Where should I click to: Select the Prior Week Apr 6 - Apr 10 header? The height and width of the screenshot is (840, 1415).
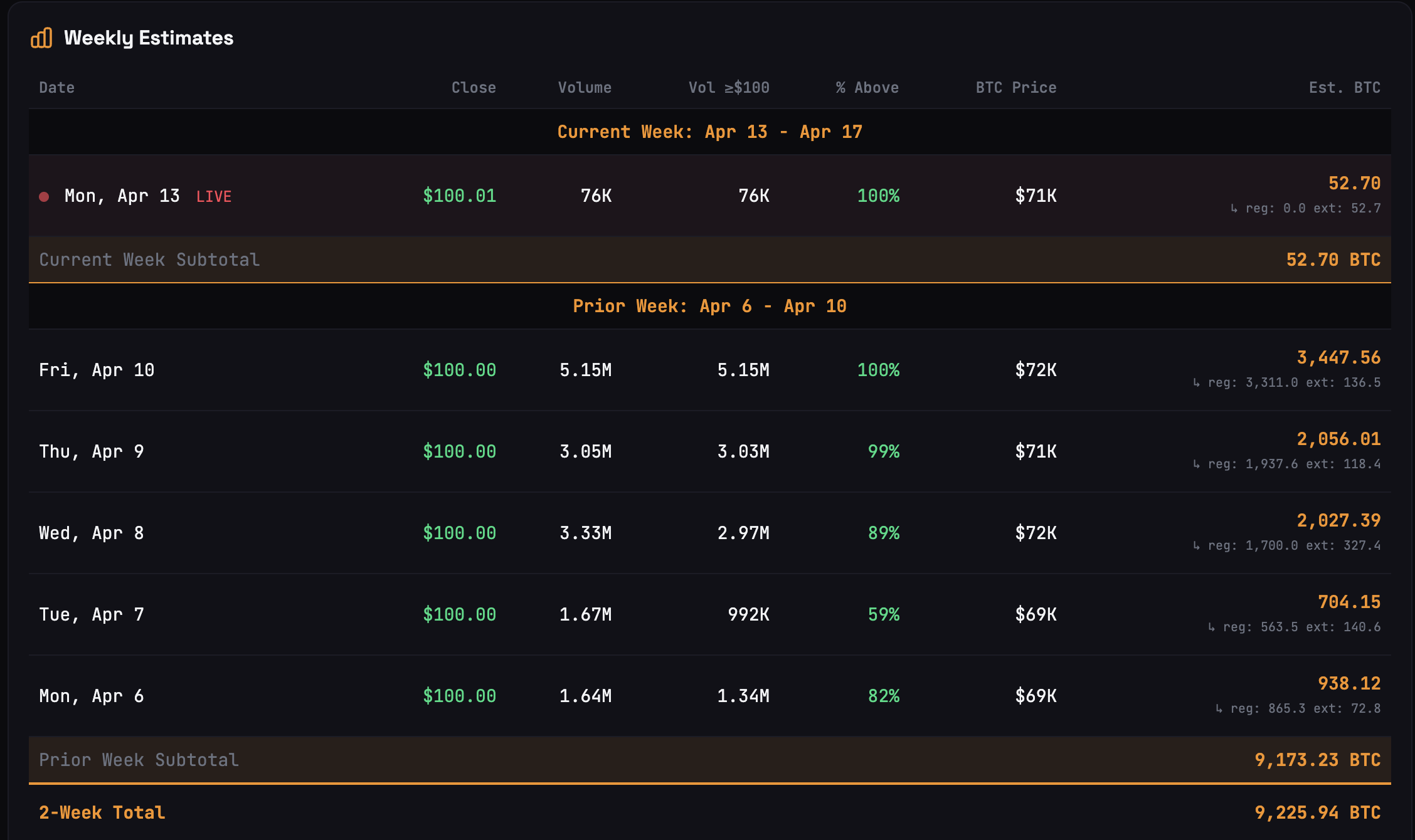pos(709,306)
